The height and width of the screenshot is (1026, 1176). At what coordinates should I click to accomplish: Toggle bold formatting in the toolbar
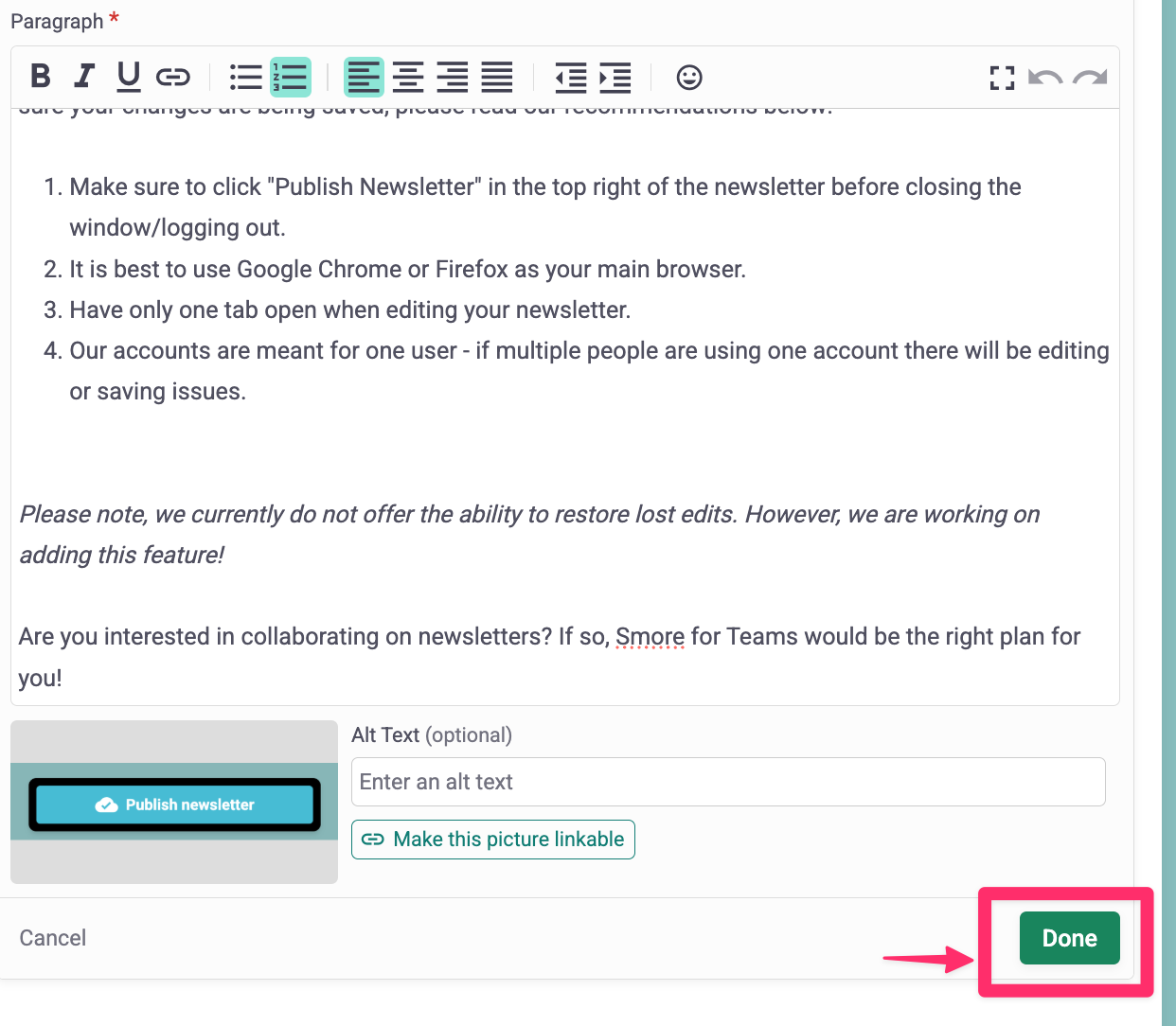click(x=40, y=76)
